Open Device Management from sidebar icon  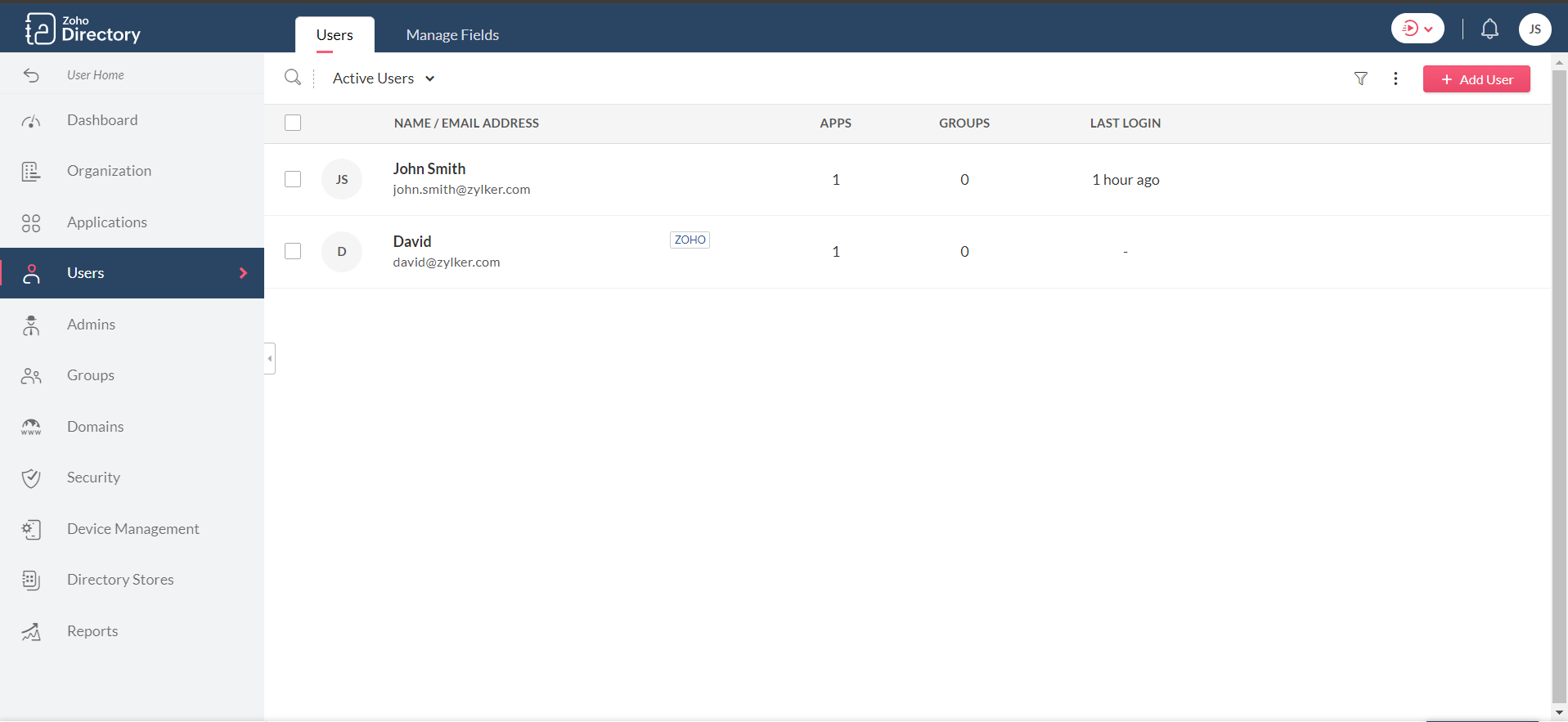click(31, 530)
